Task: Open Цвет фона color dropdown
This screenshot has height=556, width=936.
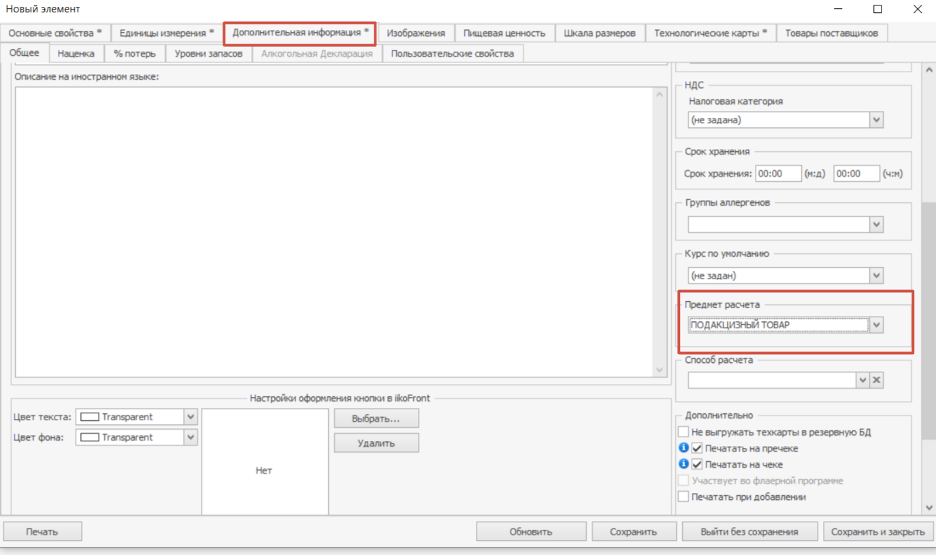Action: pyautogui.click(x=190, y=437)
